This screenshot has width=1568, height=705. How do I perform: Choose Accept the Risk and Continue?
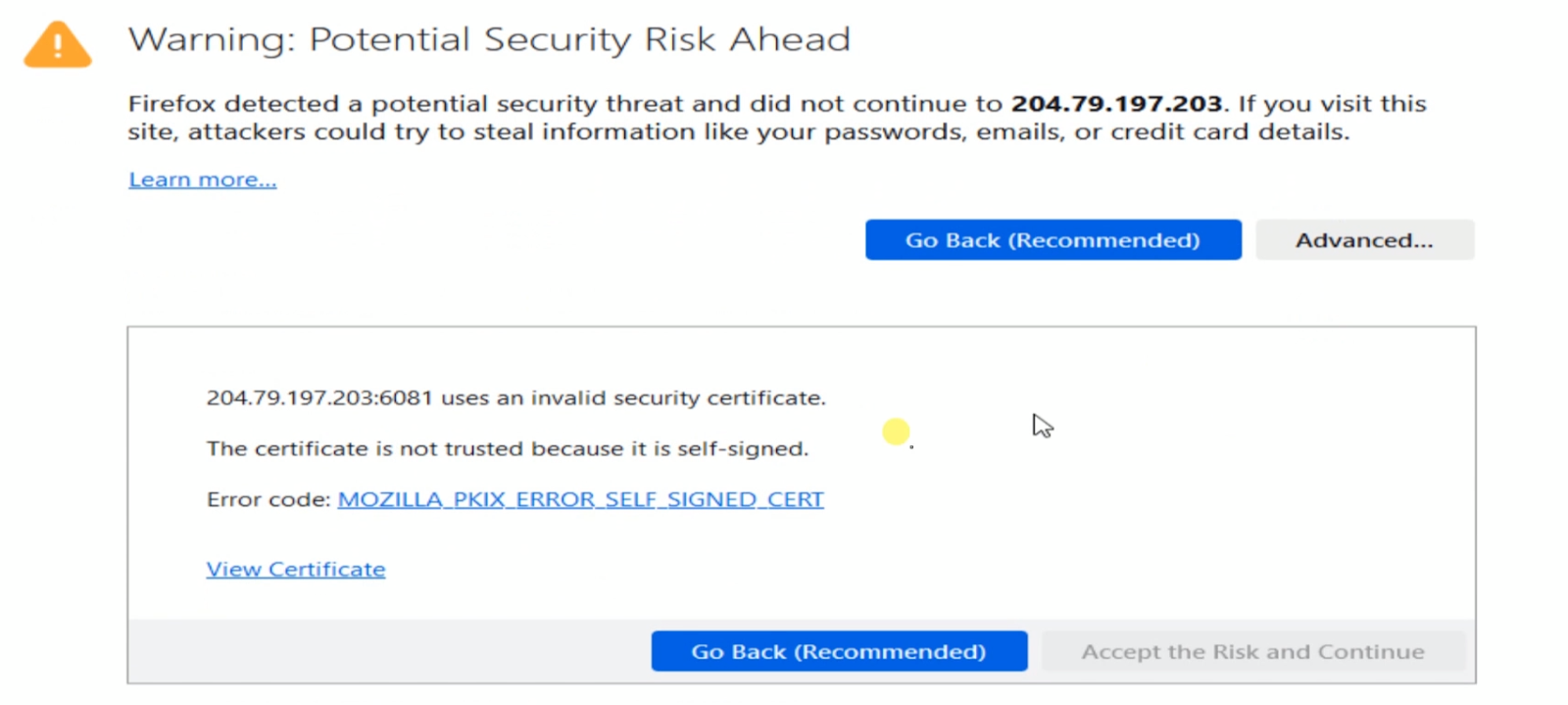coord(1252,652)
